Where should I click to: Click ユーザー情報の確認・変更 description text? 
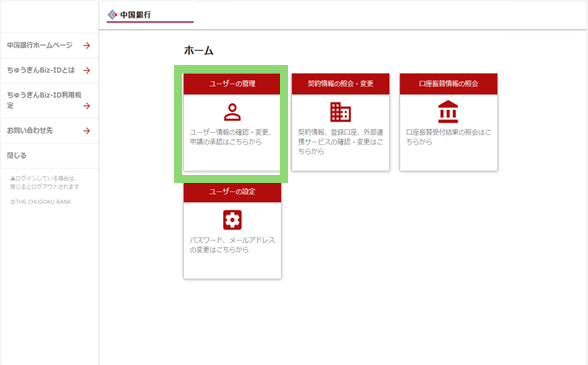coord(231,137)
